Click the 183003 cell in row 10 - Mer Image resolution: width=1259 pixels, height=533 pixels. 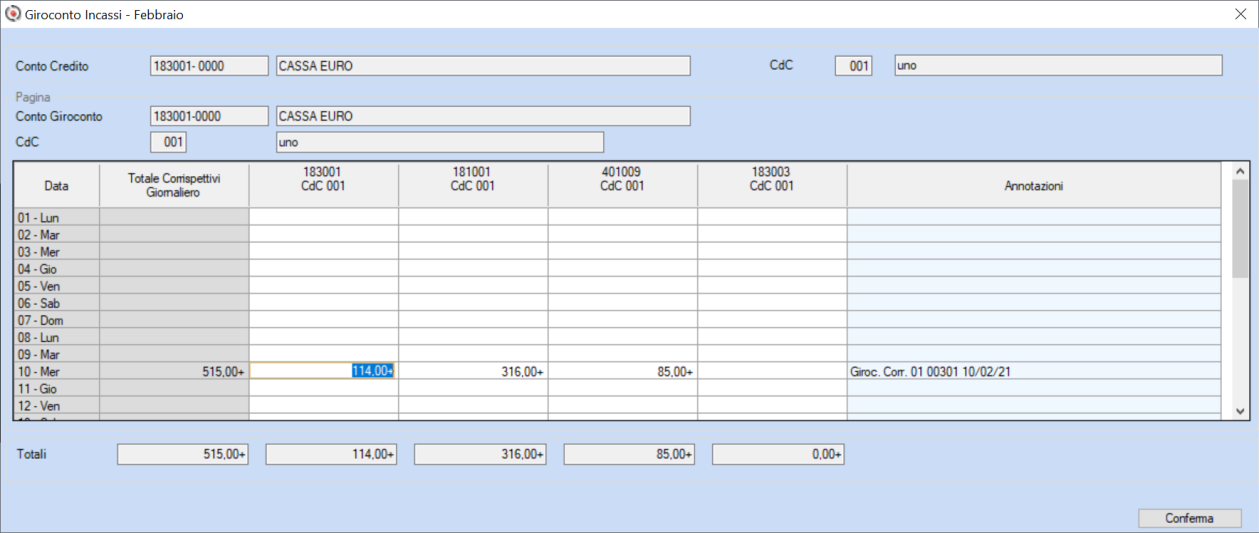[x=772, y=371]
